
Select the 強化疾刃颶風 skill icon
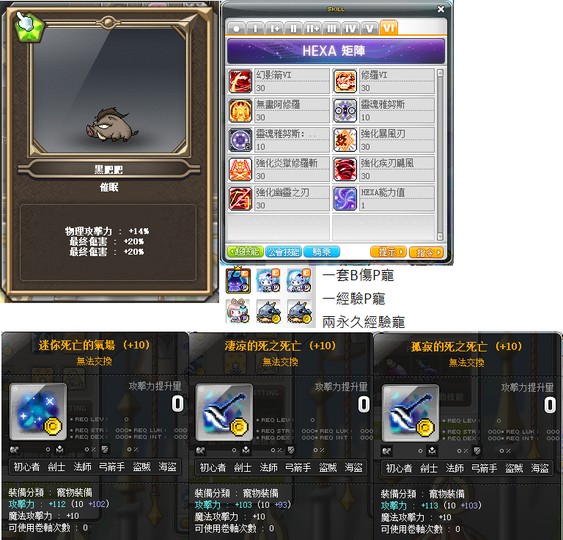[x=345, y=169]
